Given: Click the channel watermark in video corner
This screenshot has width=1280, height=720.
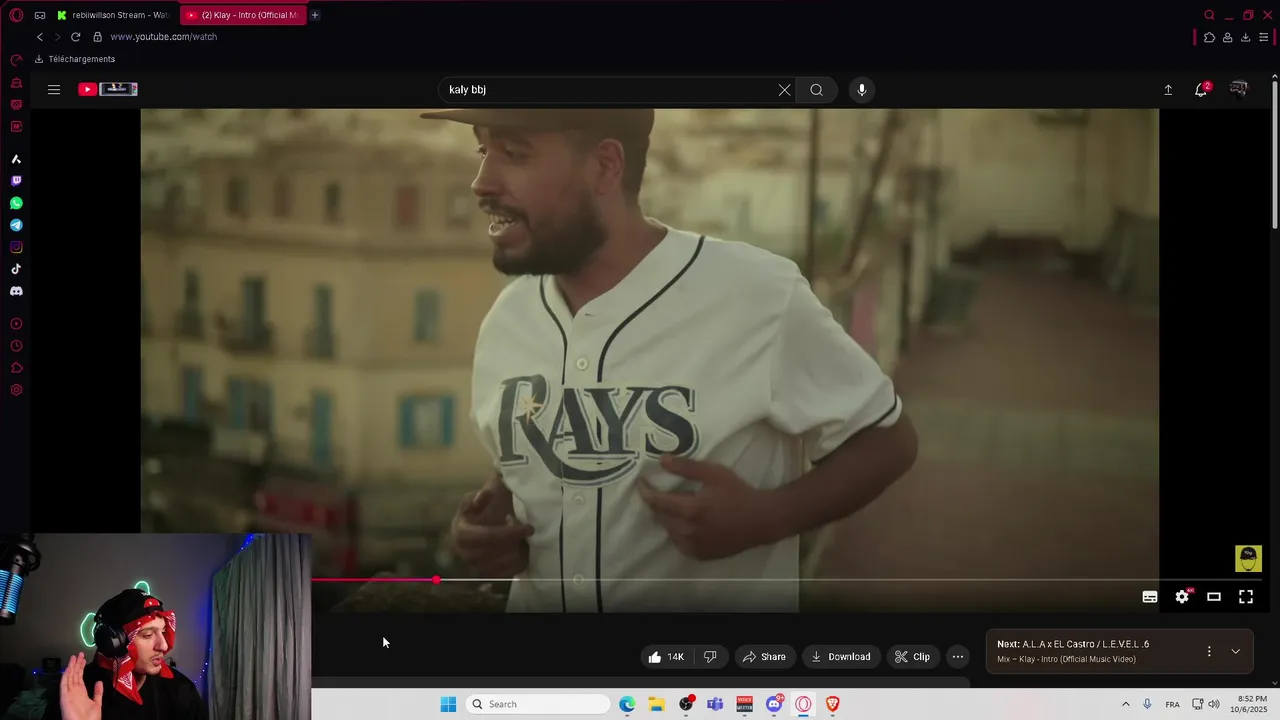Looking at the screenshot, I should (x=1248, y=558).
